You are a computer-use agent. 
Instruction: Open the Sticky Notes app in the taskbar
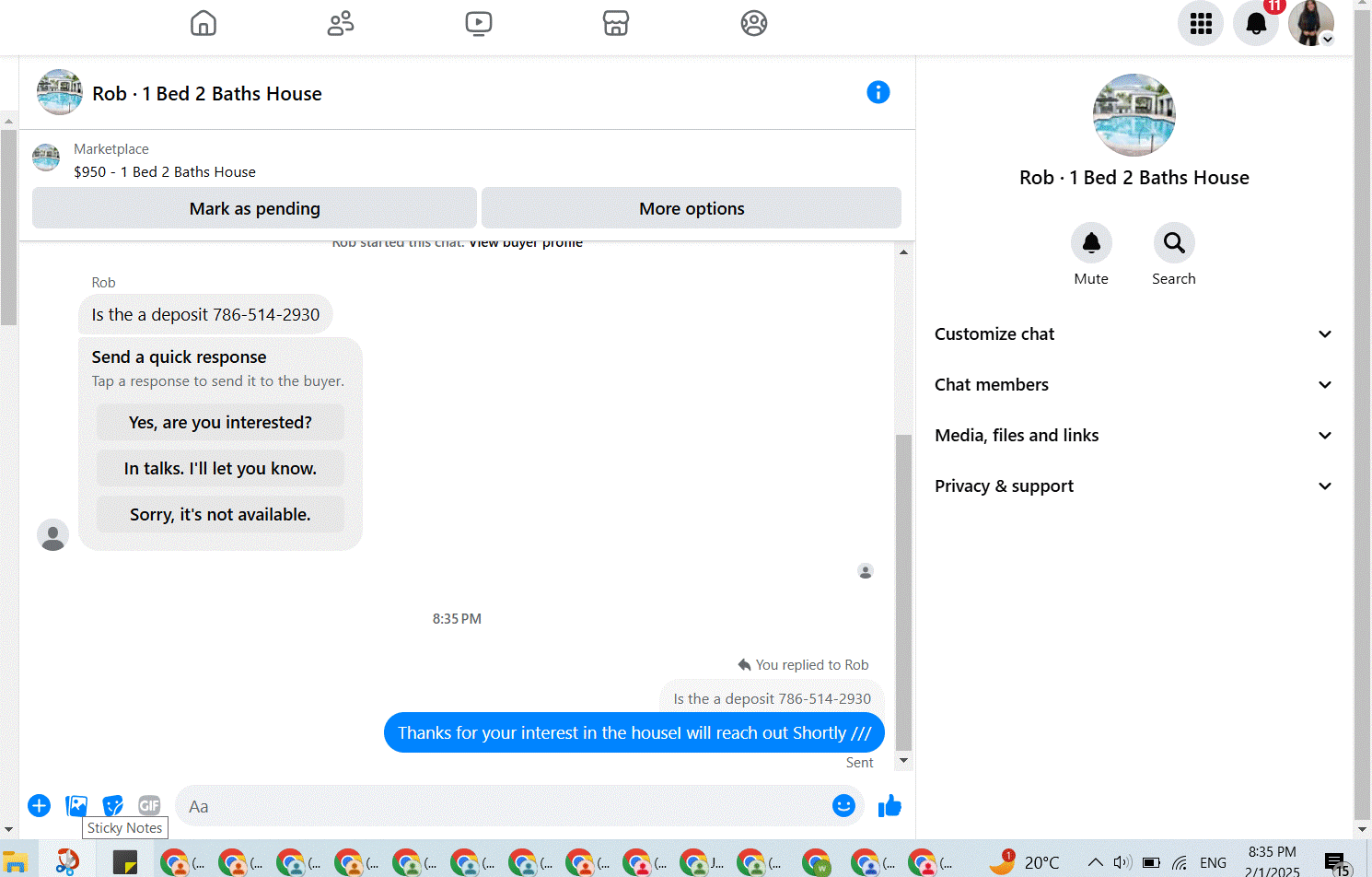click(125, 862)
